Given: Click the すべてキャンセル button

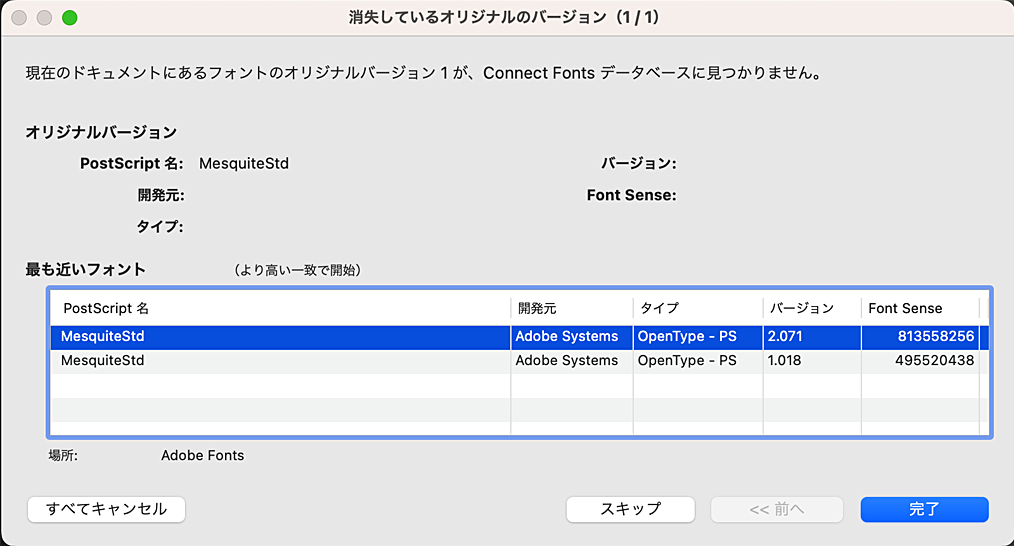Looking at the screenshot, I should click(x=106, y=509).
